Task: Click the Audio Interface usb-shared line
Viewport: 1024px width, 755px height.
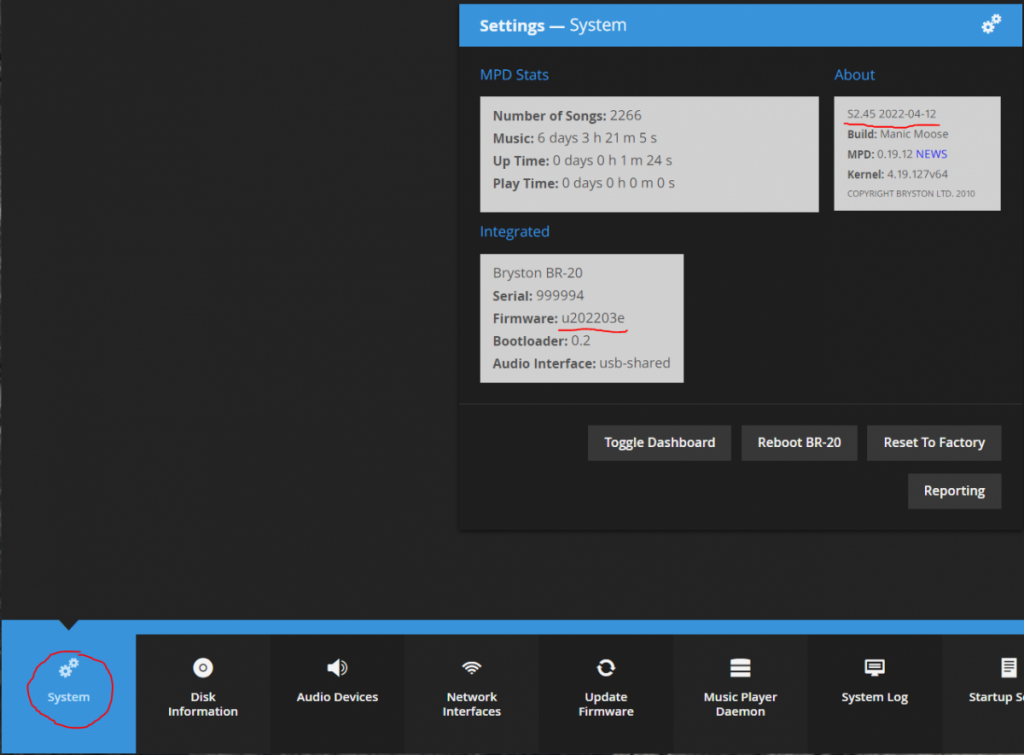Action: pos(581,363)
